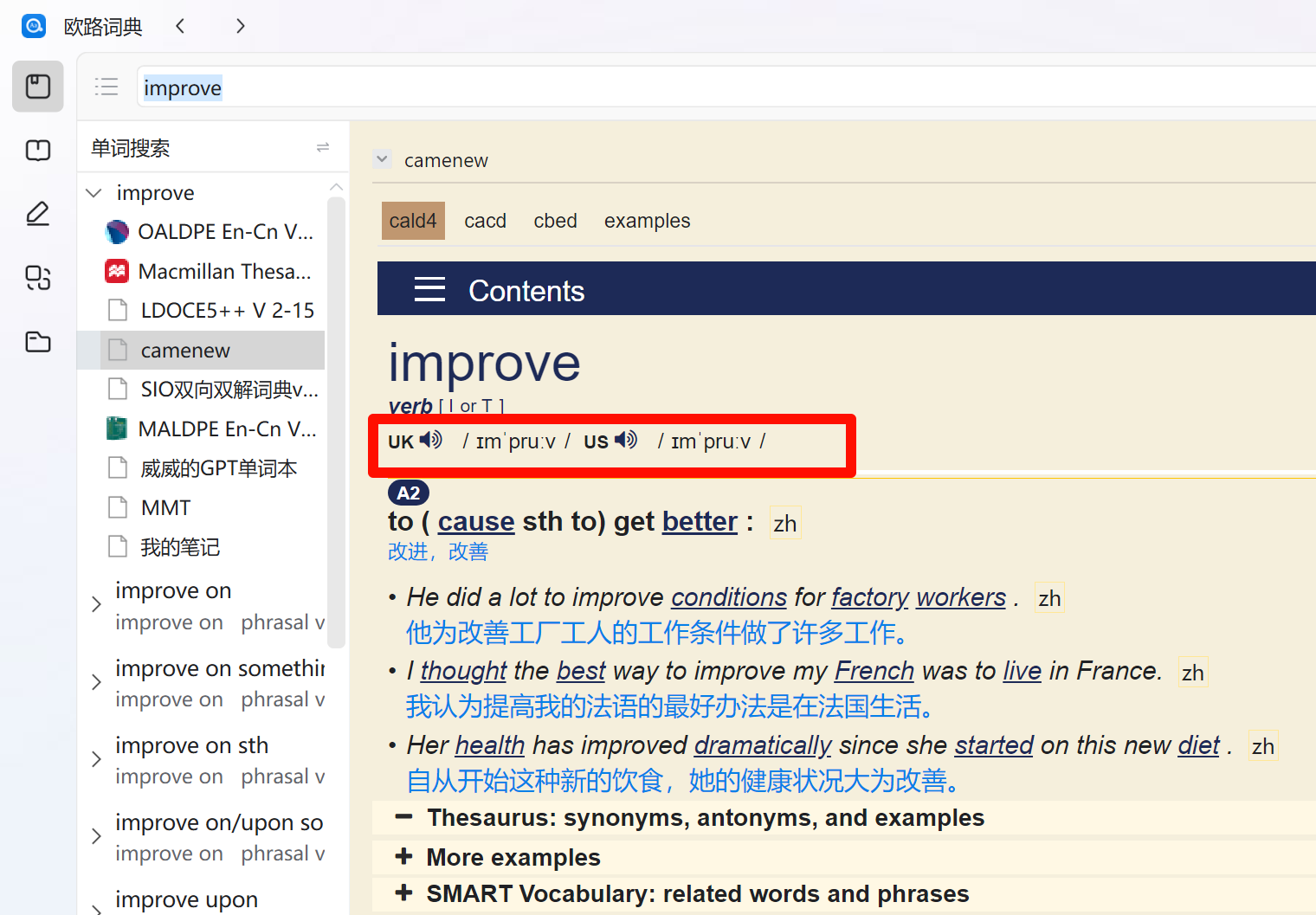The height and width of the screenshot is (915, 1316).
Task: Click the A2 level badge
Action: click(409, 493)
